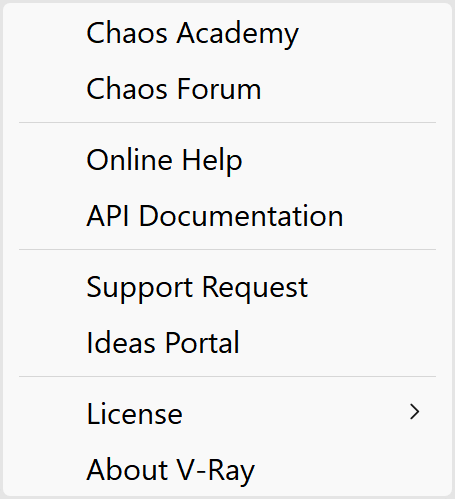Click the Academy entry under Chaos items
This screenshot has height=499, width=455.
(227, 33)
